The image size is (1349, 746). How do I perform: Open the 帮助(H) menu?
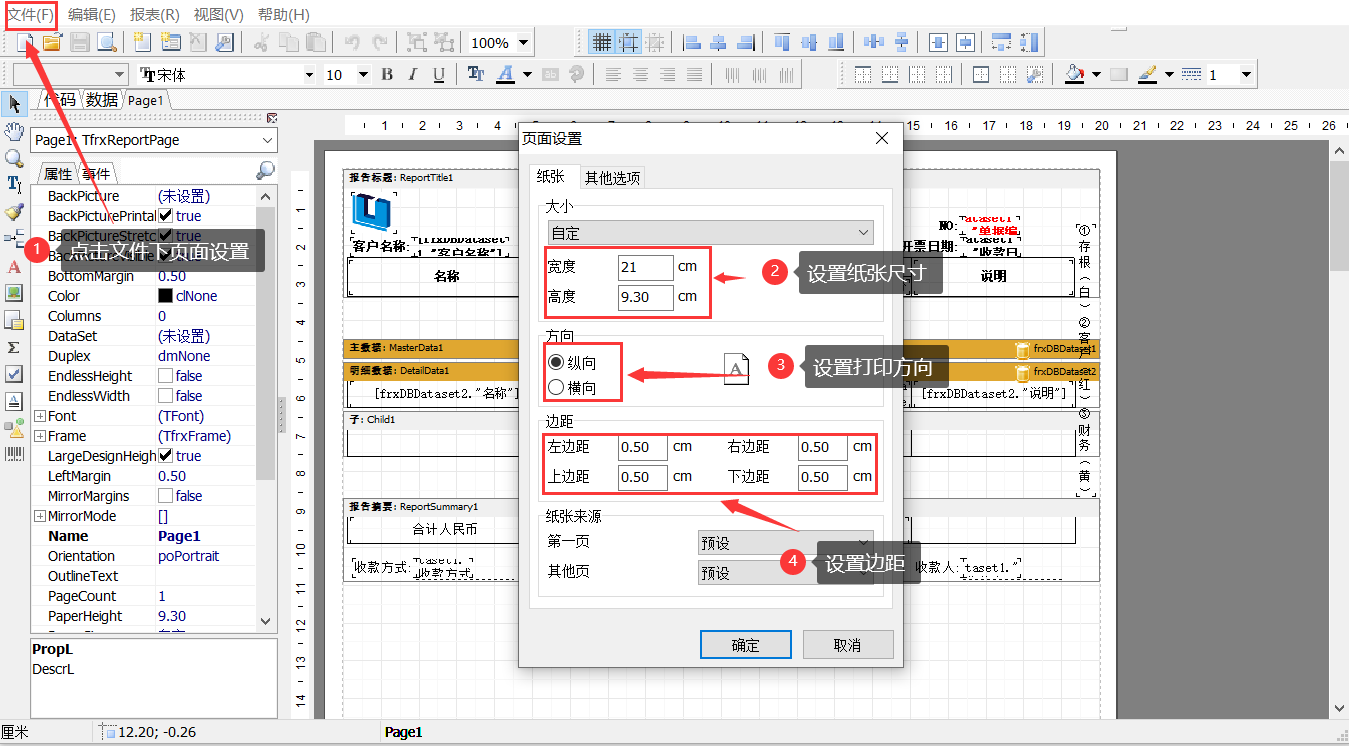click(x=284, y=15)
